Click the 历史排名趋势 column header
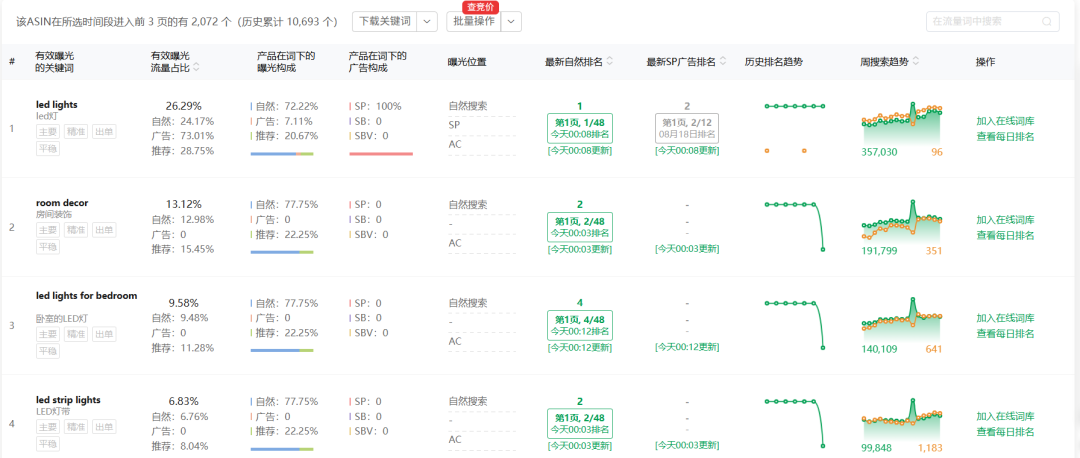Image resolution: width=1080 pixels, height=458 pixels. pyautogui.click(x=773, y=62)
